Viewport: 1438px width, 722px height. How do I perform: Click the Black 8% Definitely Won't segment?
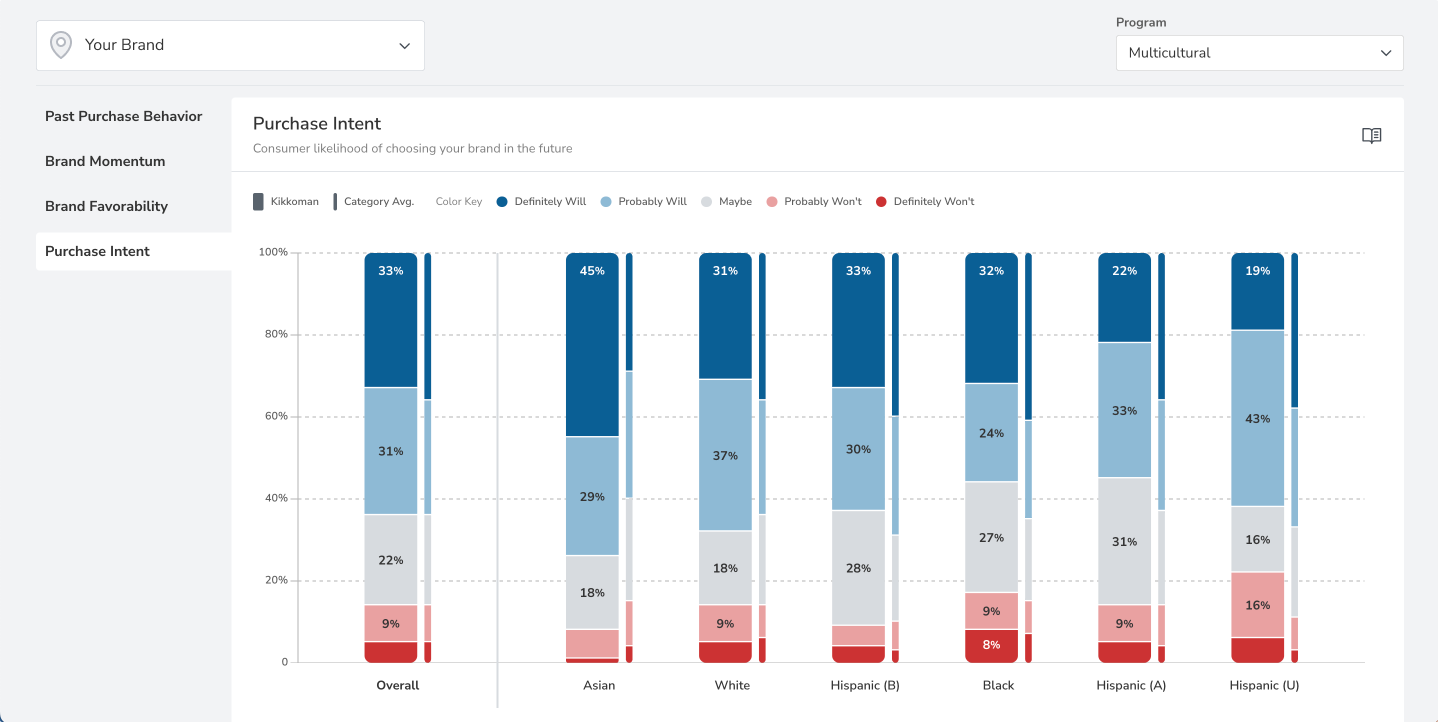(x=991, y=645)
